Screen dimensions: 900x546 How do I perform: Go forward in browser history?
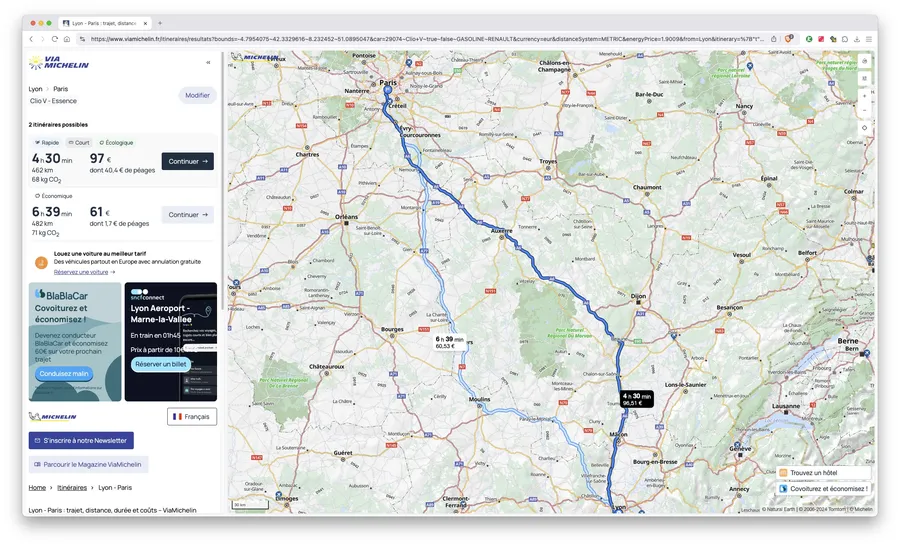tap(42, 39)
